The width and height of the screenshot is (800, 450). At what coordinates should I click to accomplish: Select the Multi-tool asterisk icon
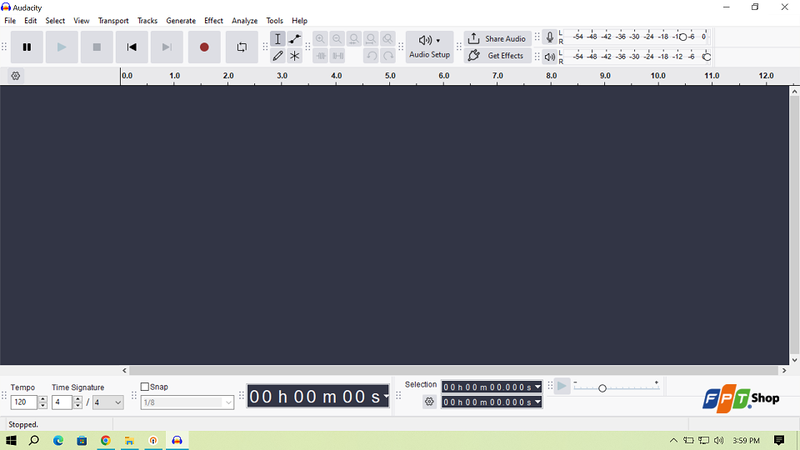click(x=294, y=56)
